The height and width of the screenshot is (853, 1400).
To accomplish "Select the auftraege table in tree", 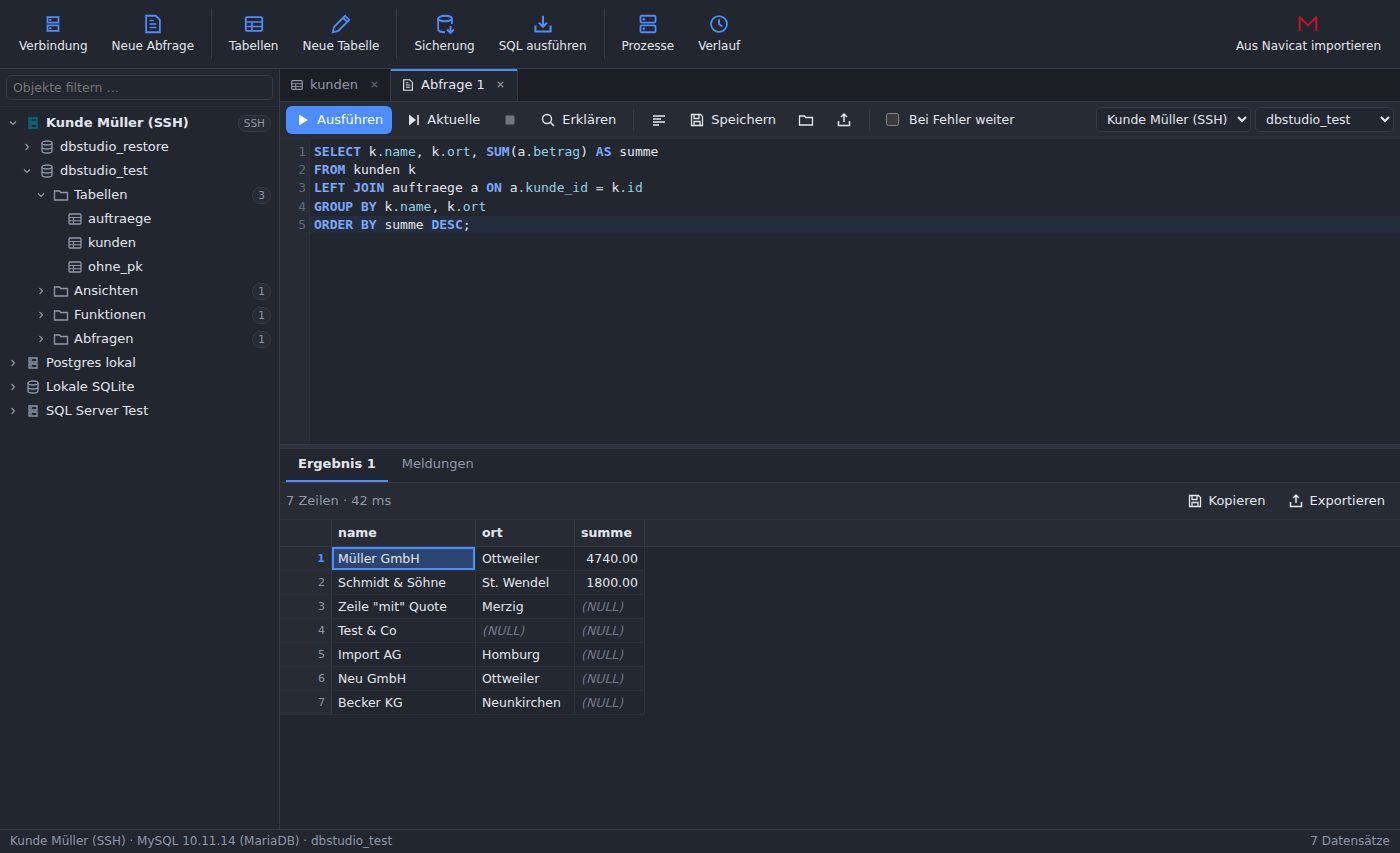I will coord(139,219).
